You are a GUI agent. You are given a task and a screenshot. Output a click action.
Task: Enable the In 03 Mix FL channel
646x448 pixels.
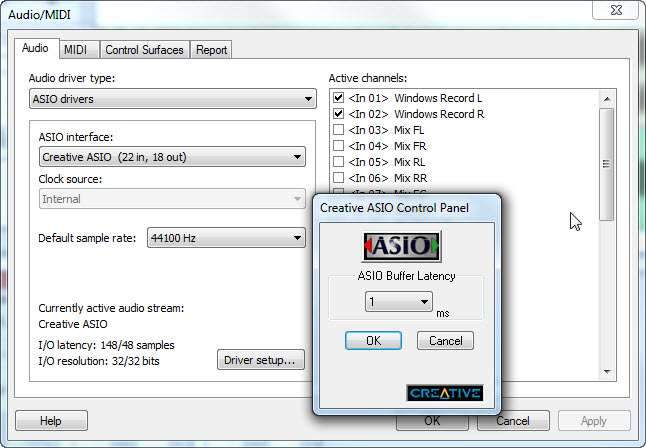pos(338,130)
